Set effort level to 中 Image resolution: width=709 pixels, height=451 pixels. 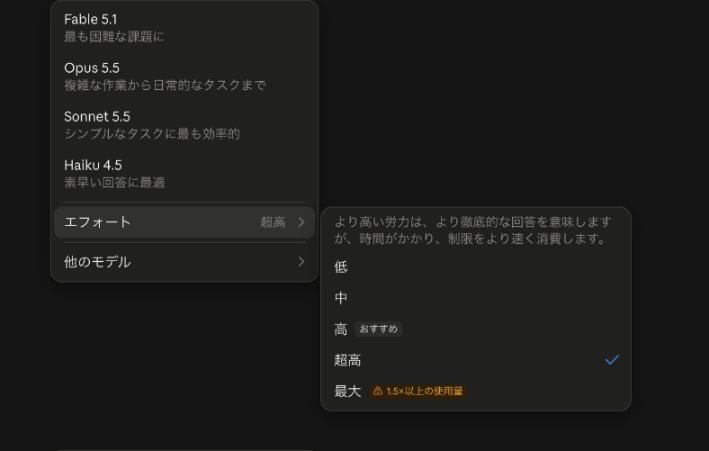(476, 298)
